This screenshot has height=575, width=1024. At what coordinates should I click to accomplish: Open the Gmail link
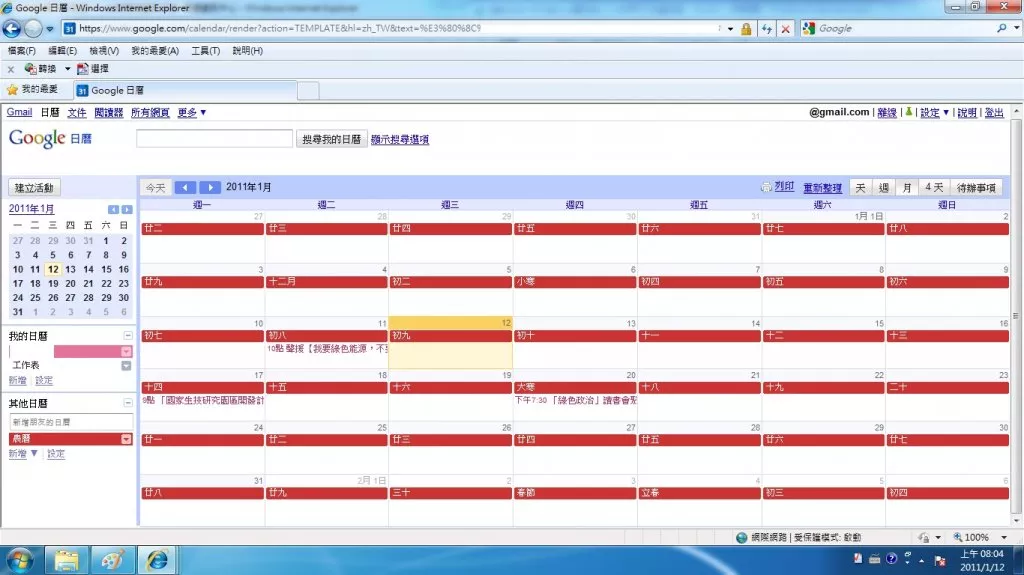20,112
